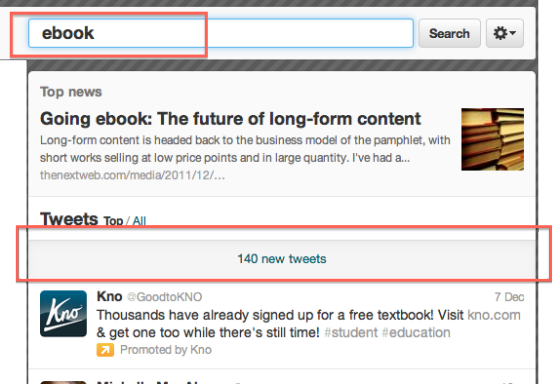The height and width of the screenshot is (384, 560).
Task: Switch to the All tweets filter
Action: (x=139, y=221)
